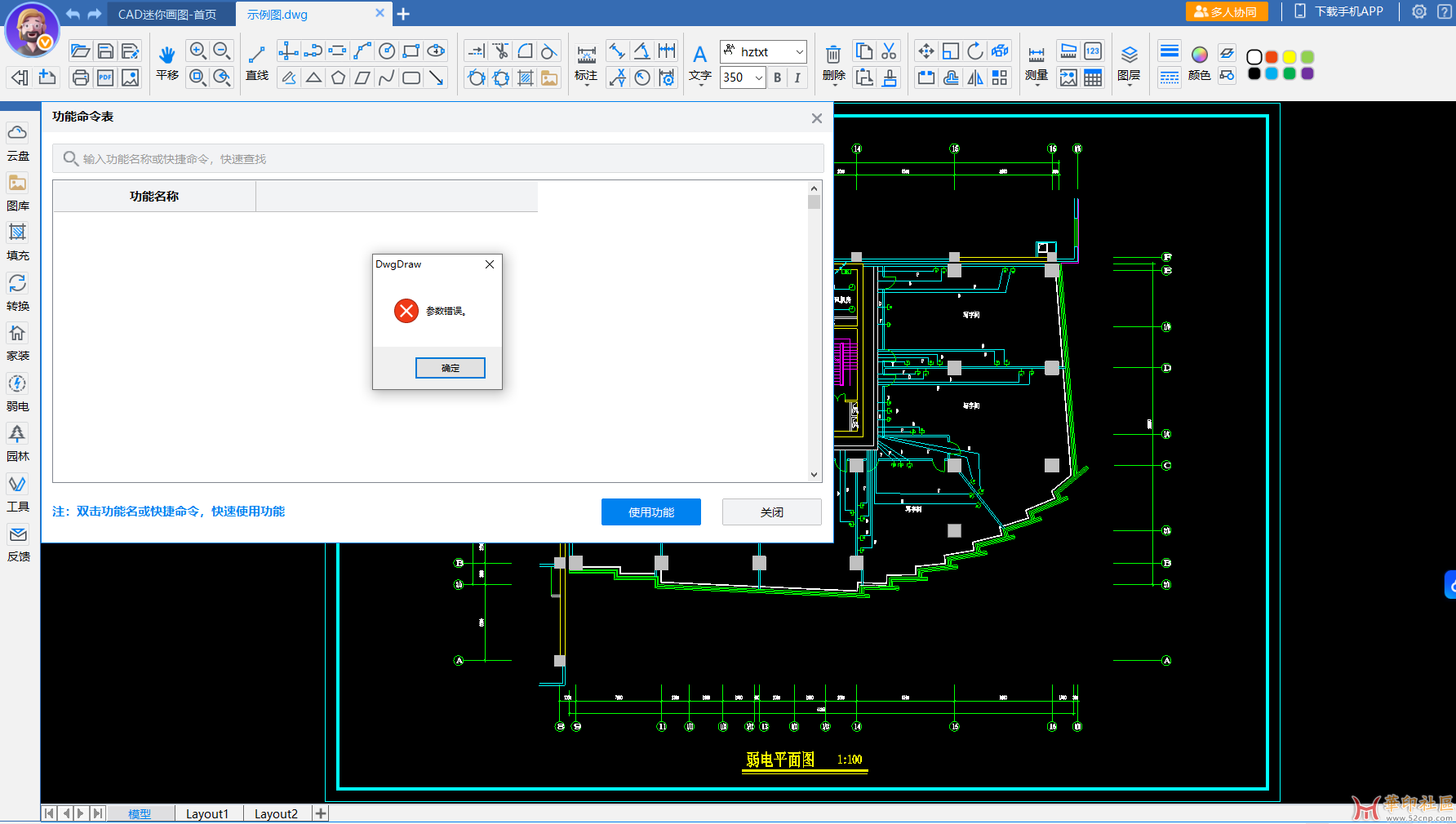
Task: Select the arrow drawing tool
Action: point(437,78)
